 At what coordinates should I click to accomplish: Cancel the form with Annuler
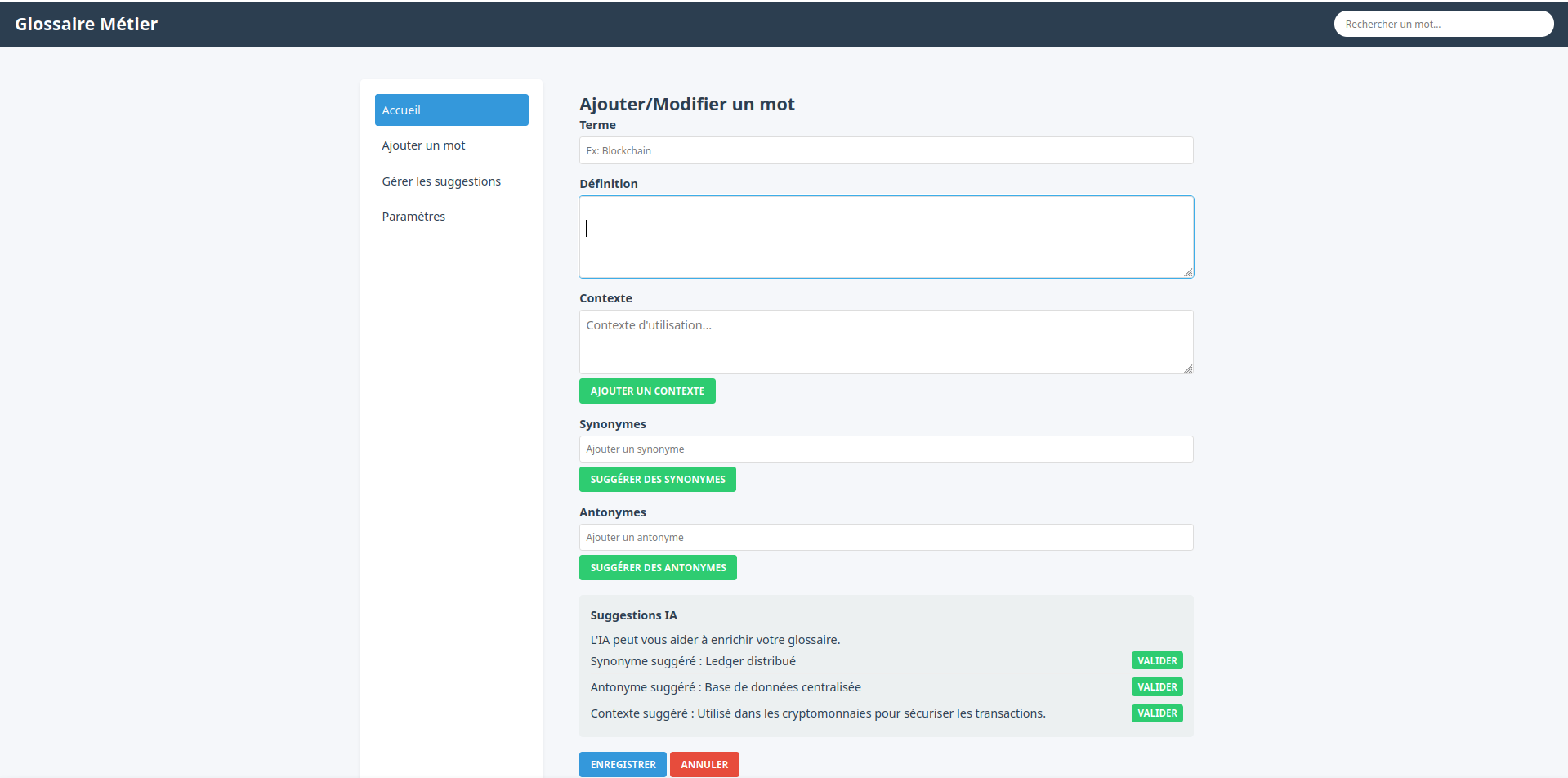[704, 764]
